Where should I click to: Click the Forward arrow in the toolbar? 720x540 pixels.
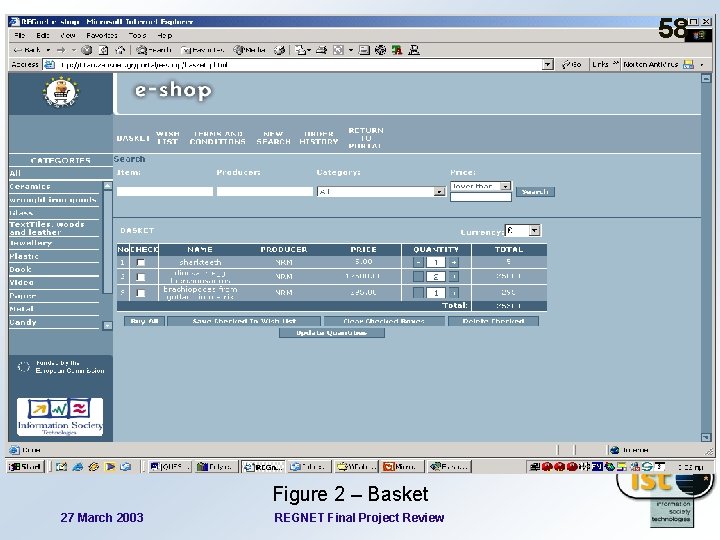pyautogui.click(x=61, y=50)
